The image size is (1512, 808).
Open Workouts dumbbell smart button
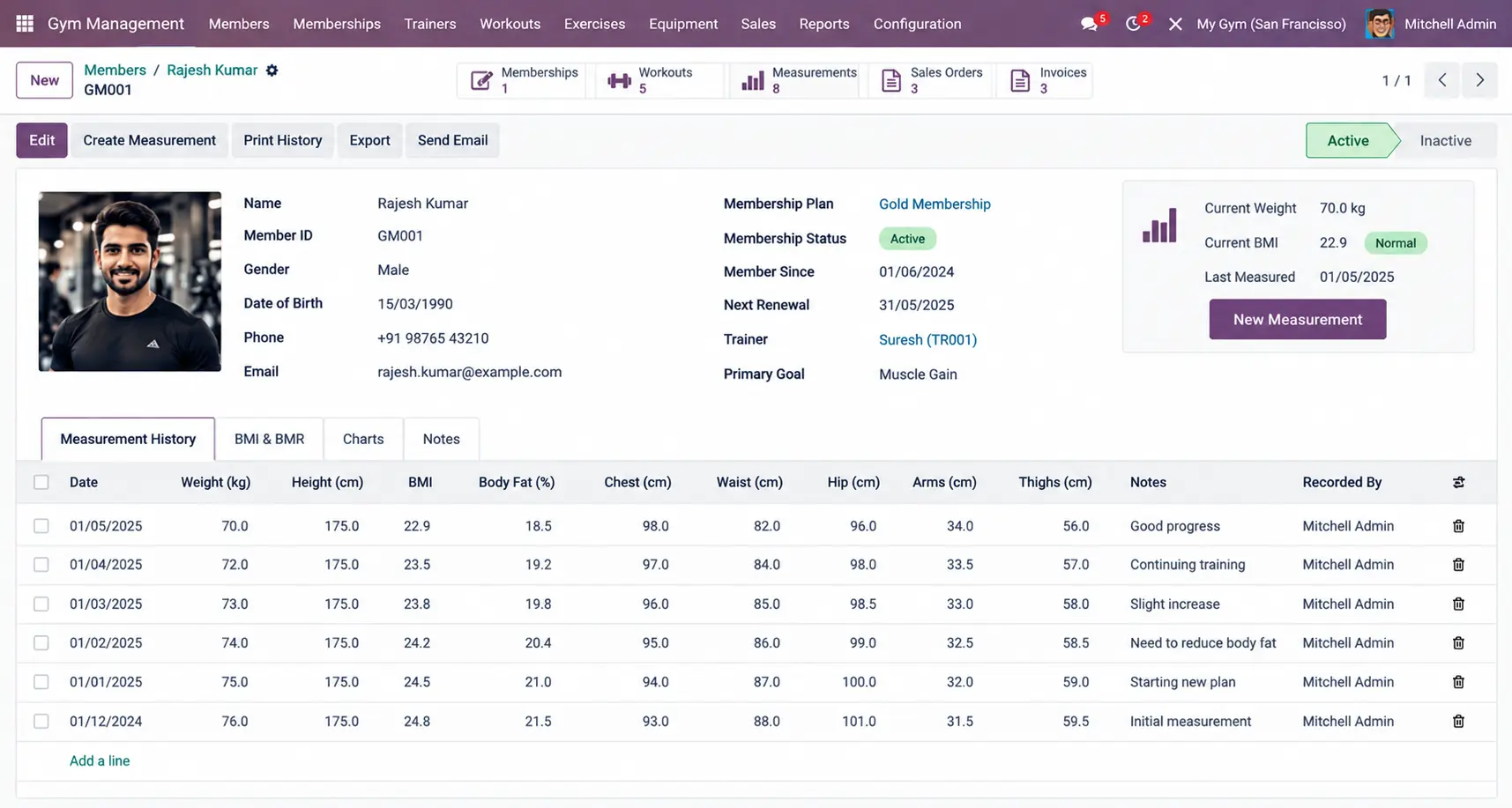tap(661, 80)
